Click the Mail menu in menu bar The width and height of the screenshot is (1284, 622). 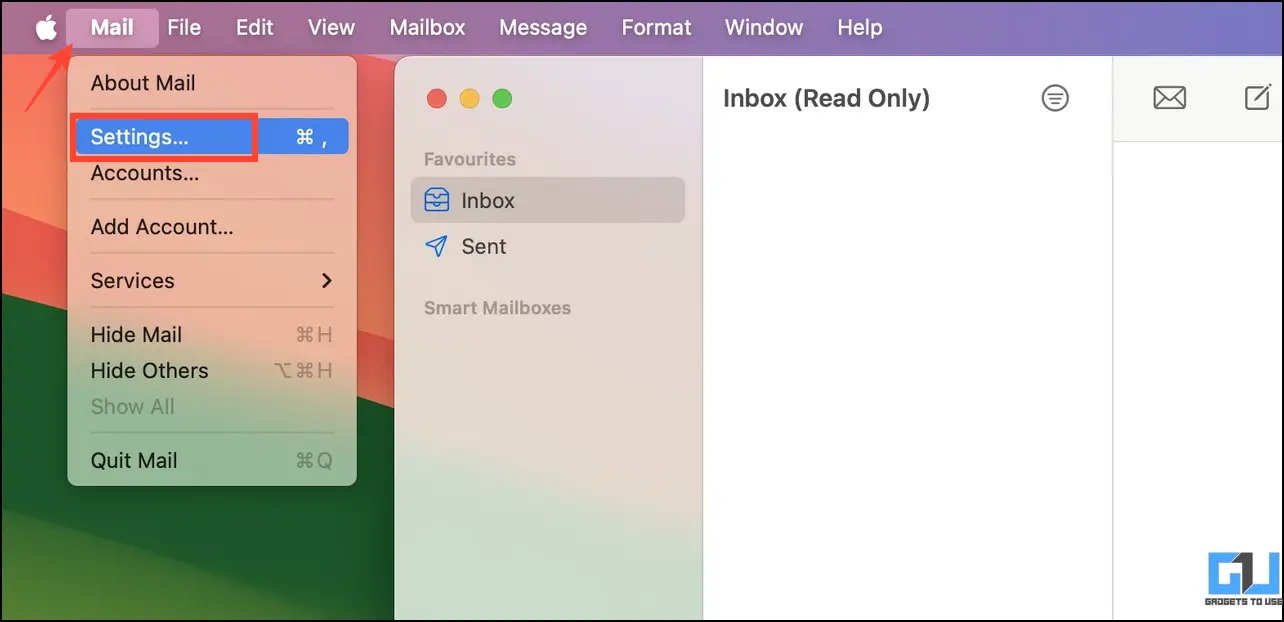(x=112, y=28)
